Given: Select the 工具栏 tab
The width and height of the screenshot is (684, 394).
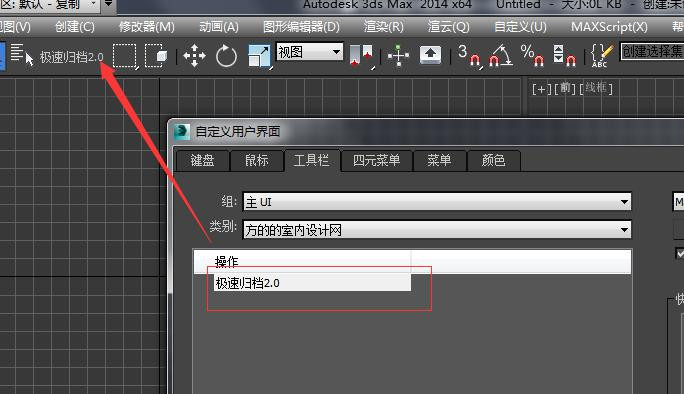Looking at the screenshot, I should (x=311, y=160).
